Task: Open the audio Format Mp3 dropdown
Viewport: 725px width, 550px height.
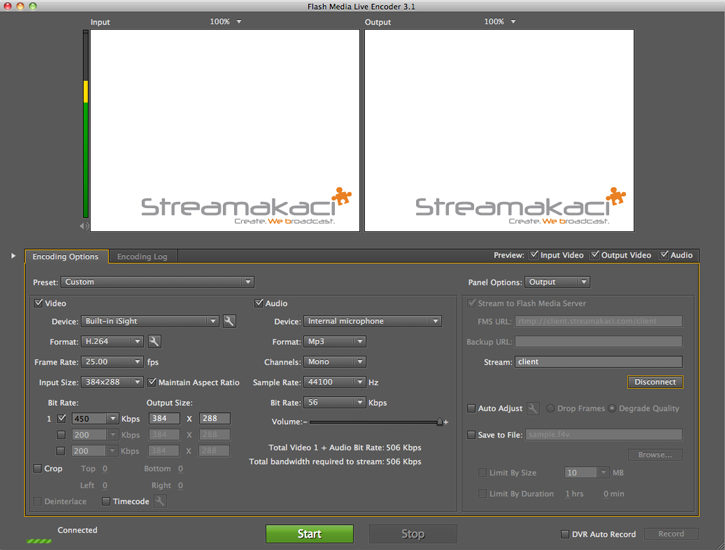Action: [335, 342]
